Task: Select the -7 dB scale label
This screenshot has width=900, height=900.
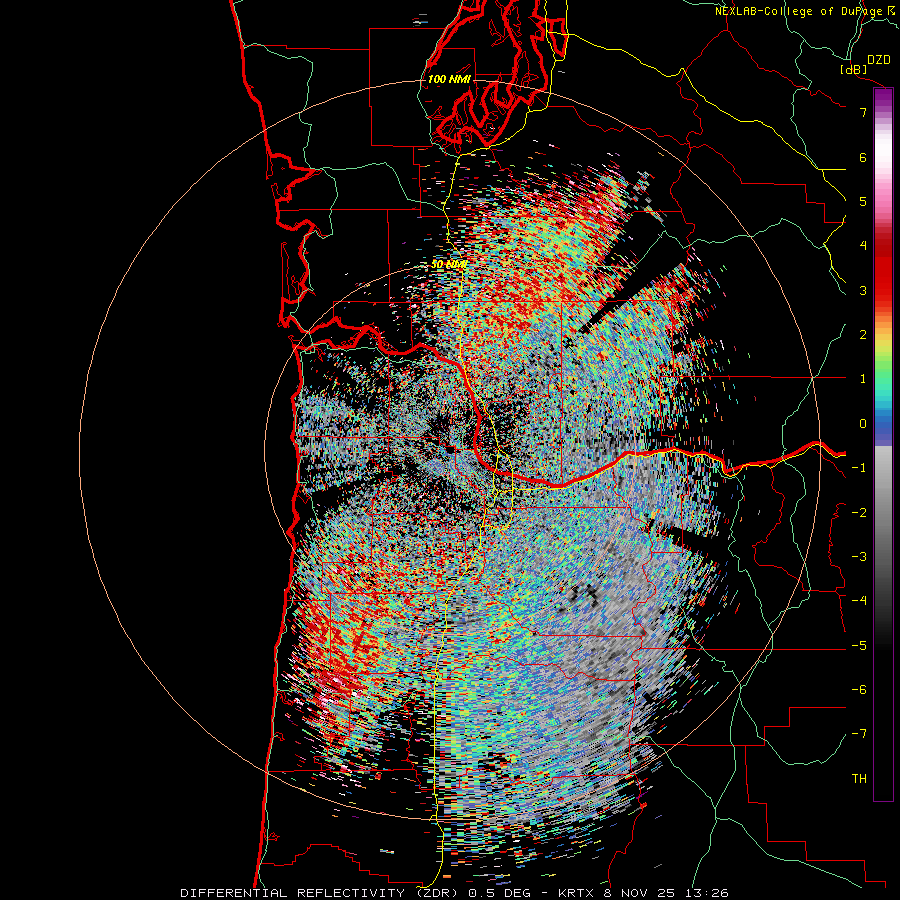Action: pyautogui.click(x=859, y=734)
